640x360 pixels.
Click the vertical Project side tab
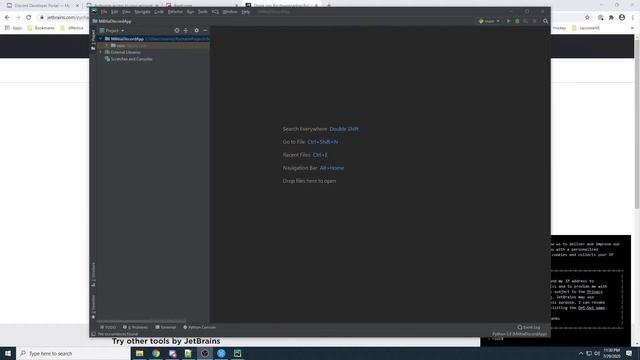coord(93,40)
